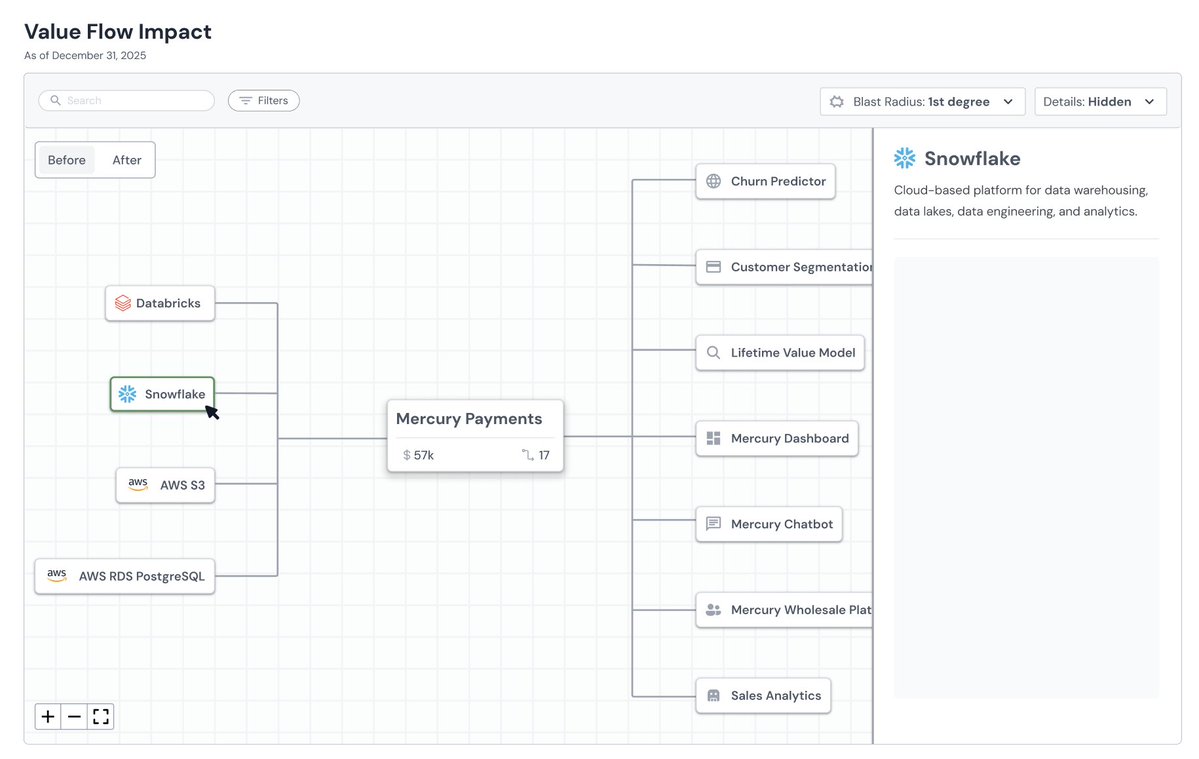Zoom out with the minus button
1199x759 pixels.
74,716
